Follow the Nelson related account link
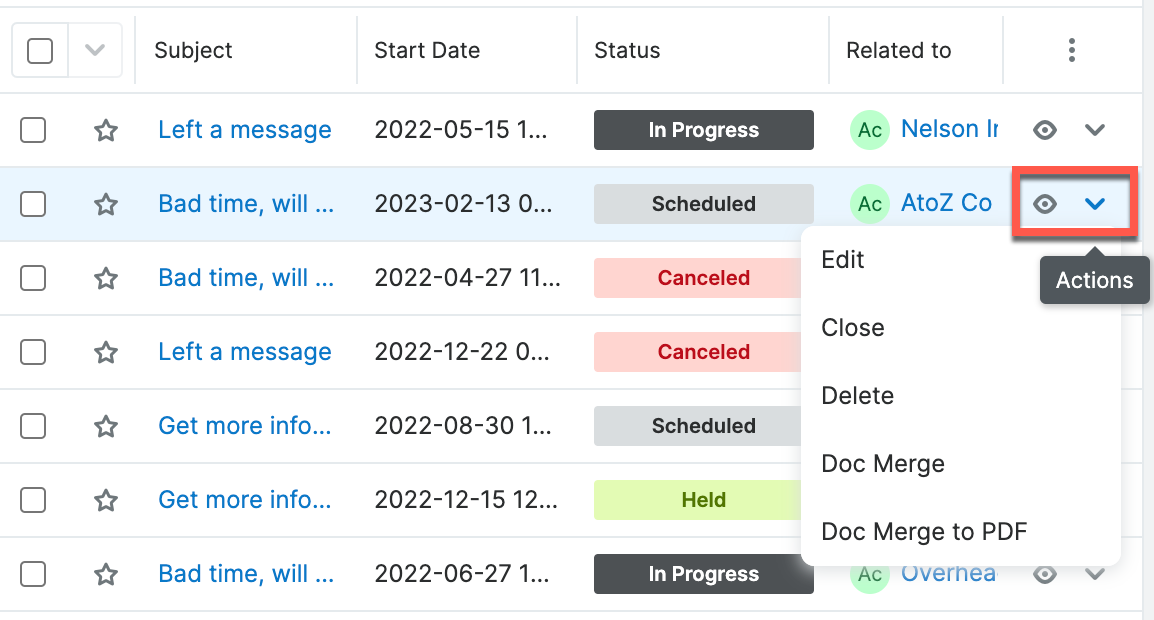 [x=949, y=129]
